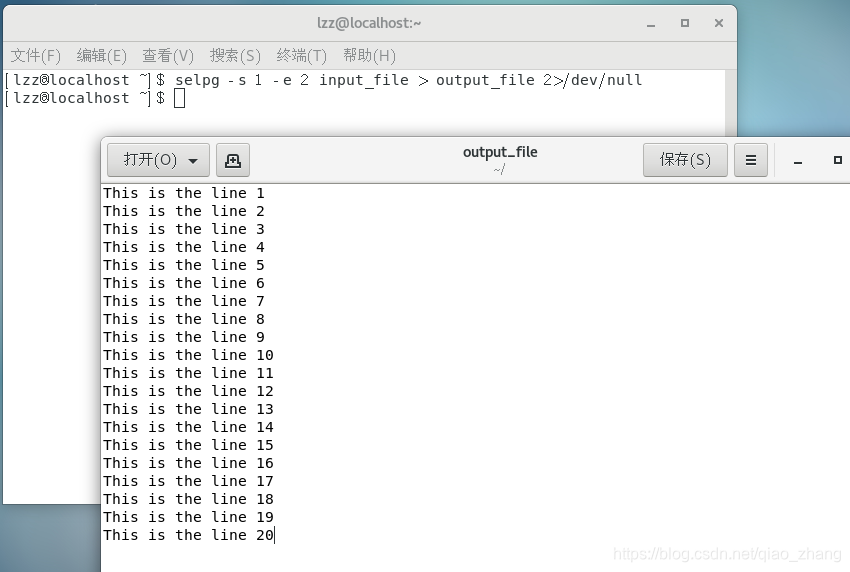Open the 查看(V) terminal menu

tap(168, 55)
